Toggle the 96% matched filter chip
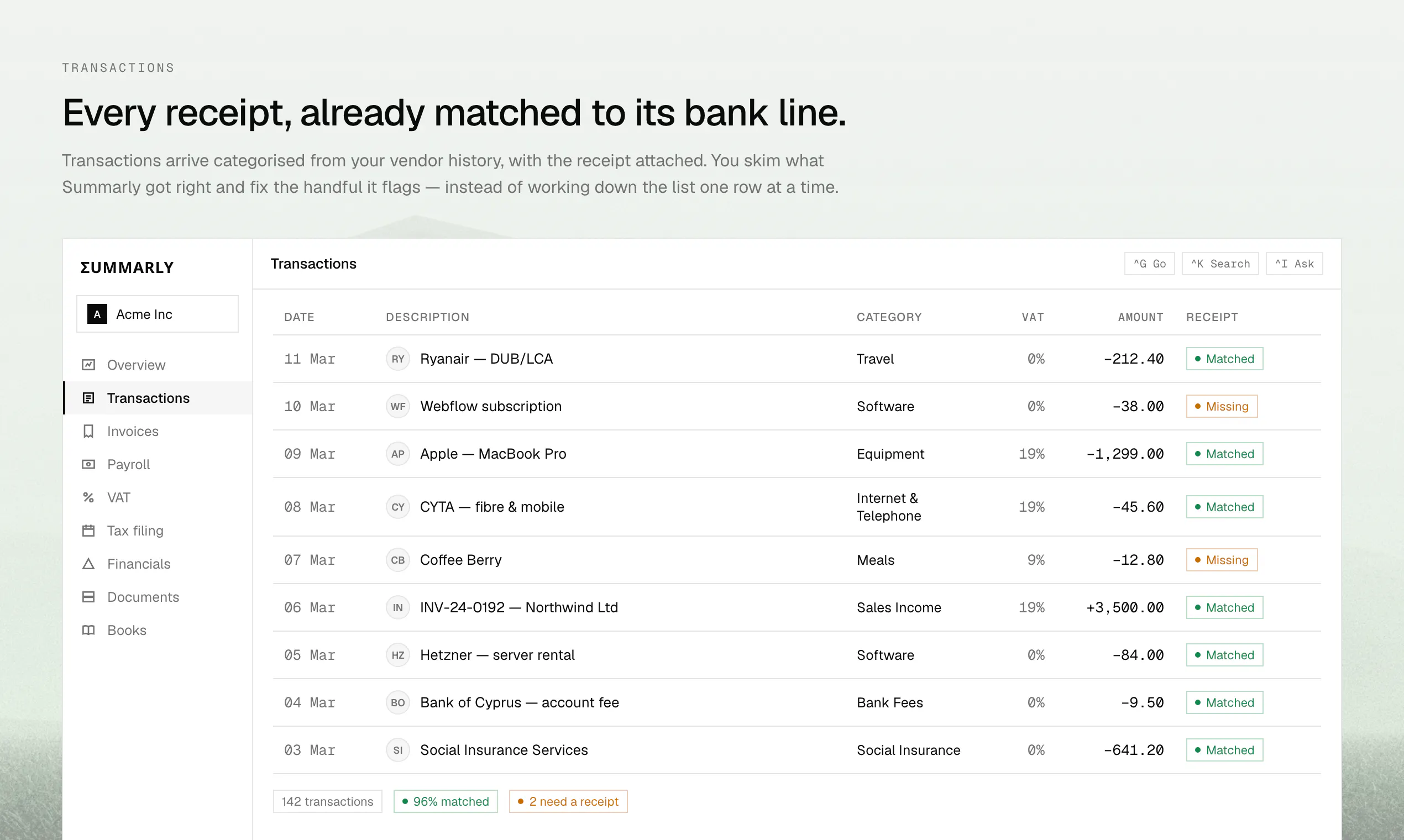This screenshot has width=1404, height=840. pyautogui.click(x=446, y=801)
